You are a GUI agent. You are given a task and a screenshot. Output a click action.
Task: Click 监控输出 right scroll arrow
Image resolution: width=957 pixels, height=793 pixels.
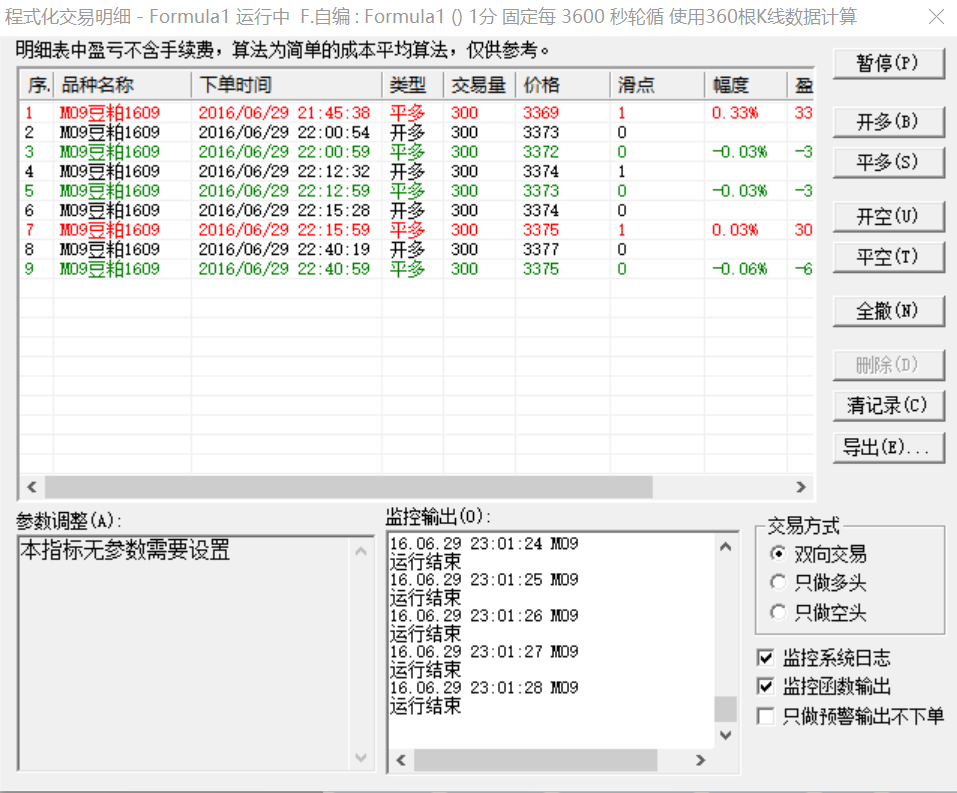(x=701, y=760)
